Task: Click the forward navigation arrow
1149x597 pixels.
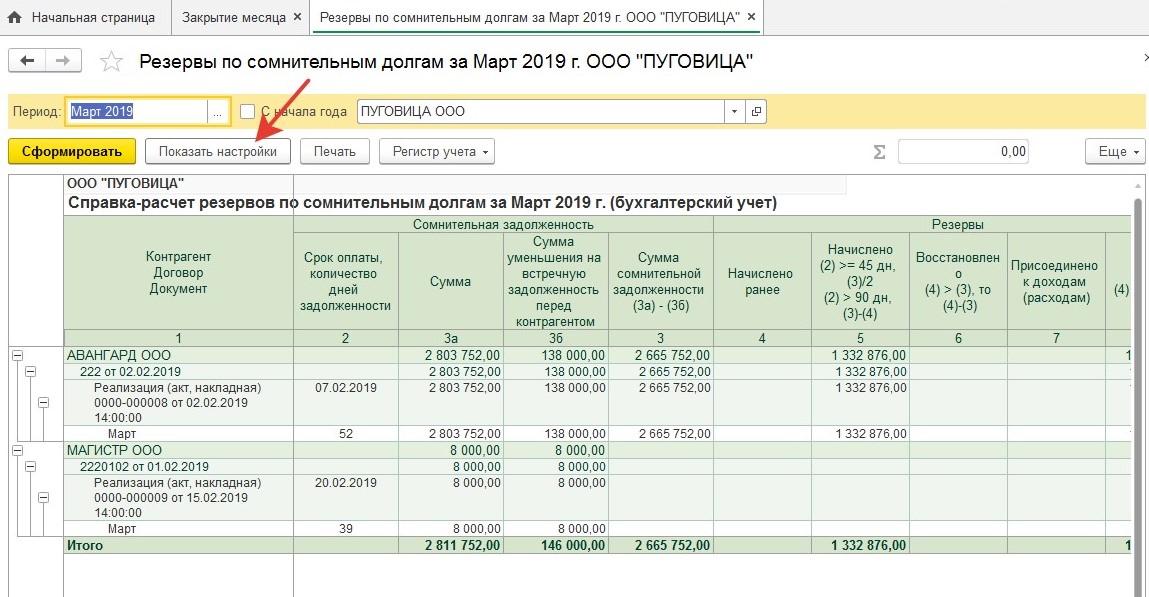Action: point(63,61)
